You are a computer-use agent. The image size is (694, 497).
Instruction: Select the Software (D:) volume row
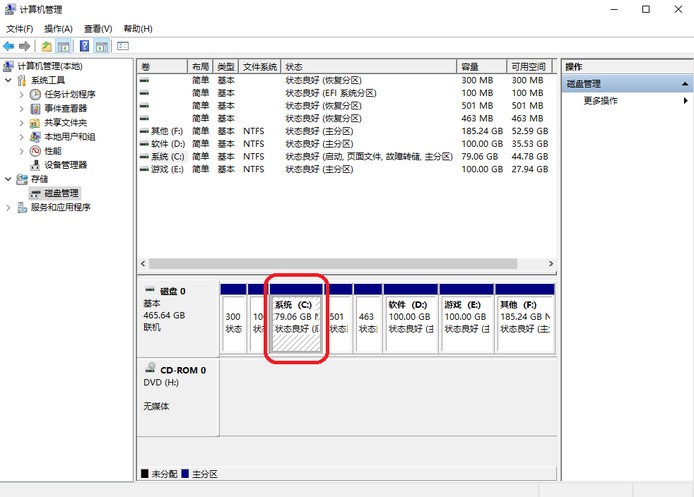click(344, 144)
